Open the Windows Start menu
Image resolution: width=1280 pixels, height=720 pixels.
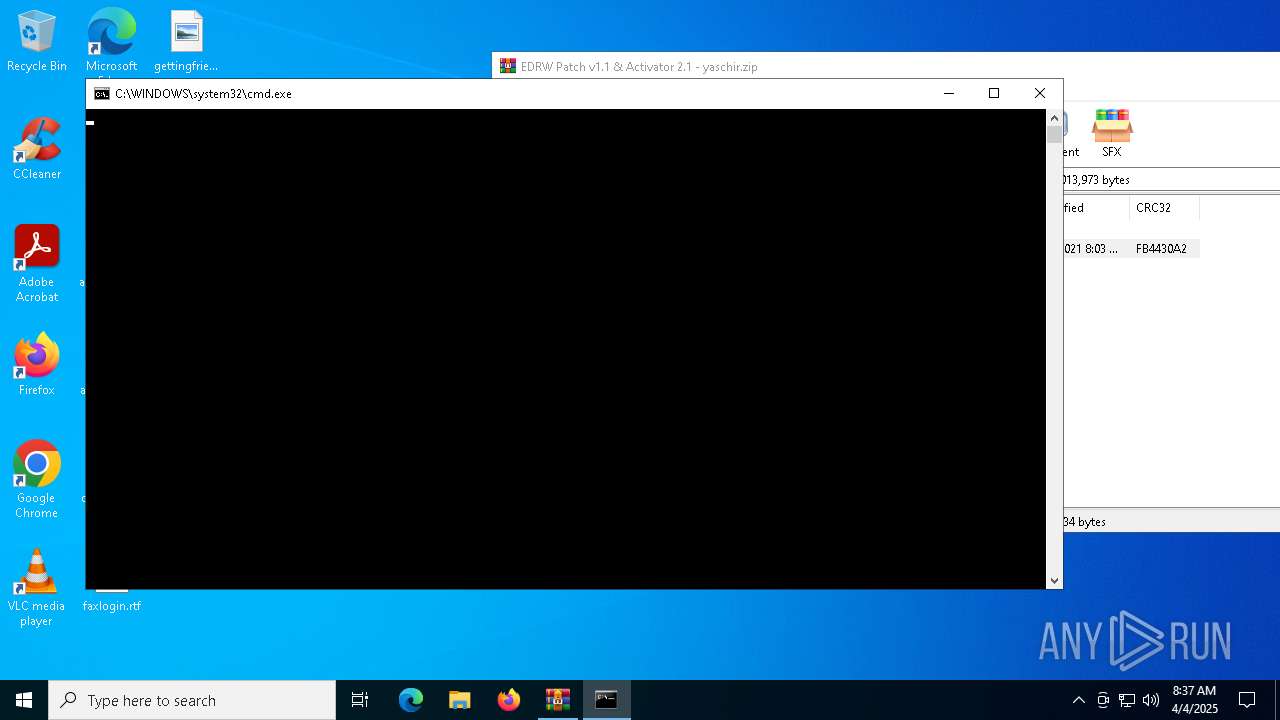24,700
